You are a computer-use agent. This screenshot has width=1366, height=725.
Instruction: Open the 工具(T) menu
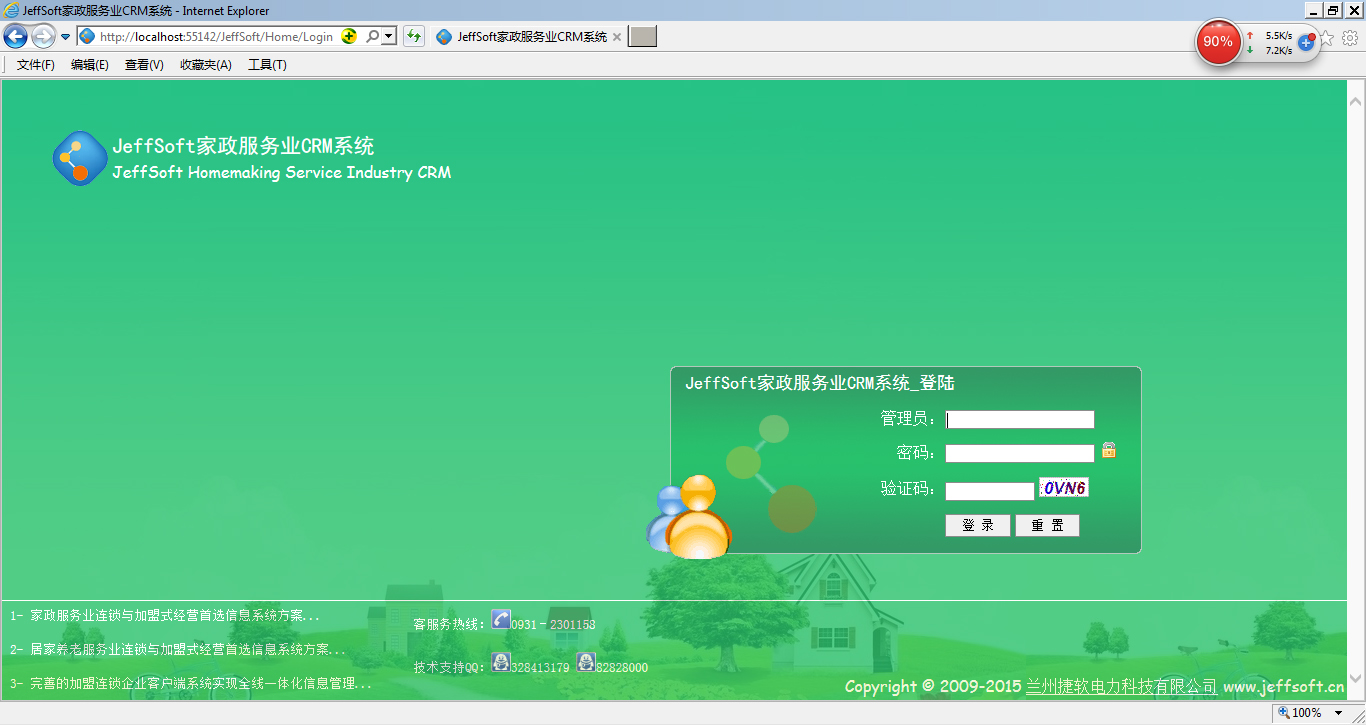pos(267,65)
